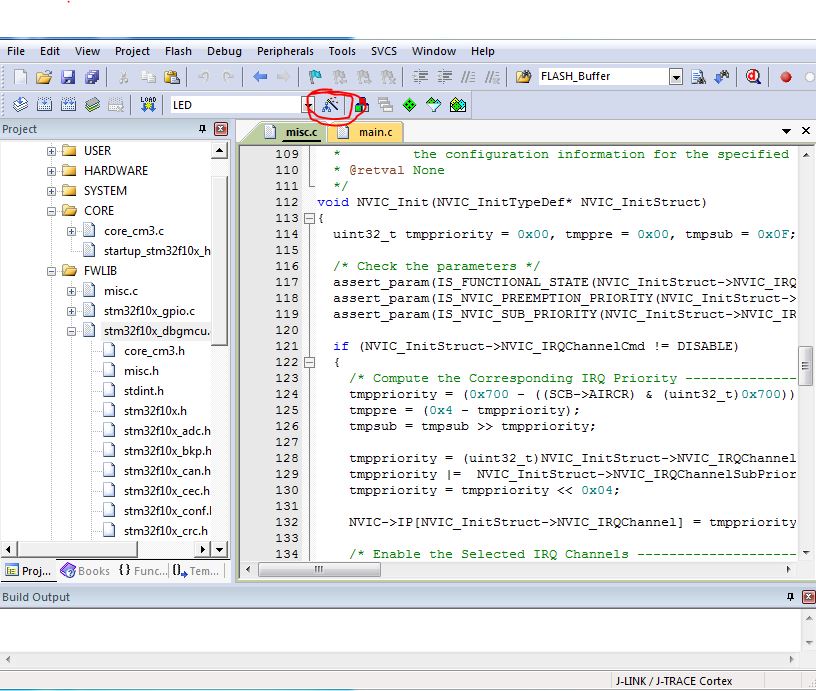Toggle breakpoint using the red dot icon
The width and height of the screenshot is (816, 691).
786,77
